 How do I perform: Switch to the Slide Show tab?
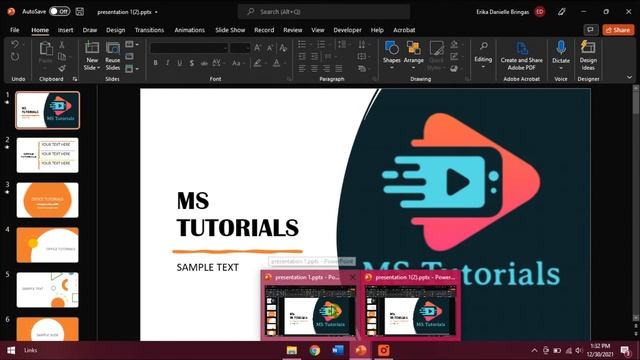[230, 30]
